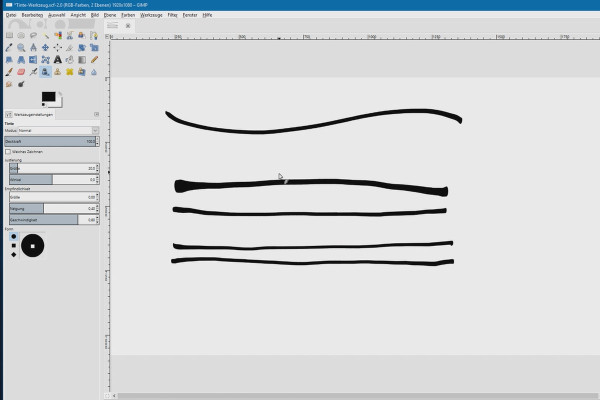Select the Bucket Fill tool
Screen dimensions: 600x400
(70, 60)
